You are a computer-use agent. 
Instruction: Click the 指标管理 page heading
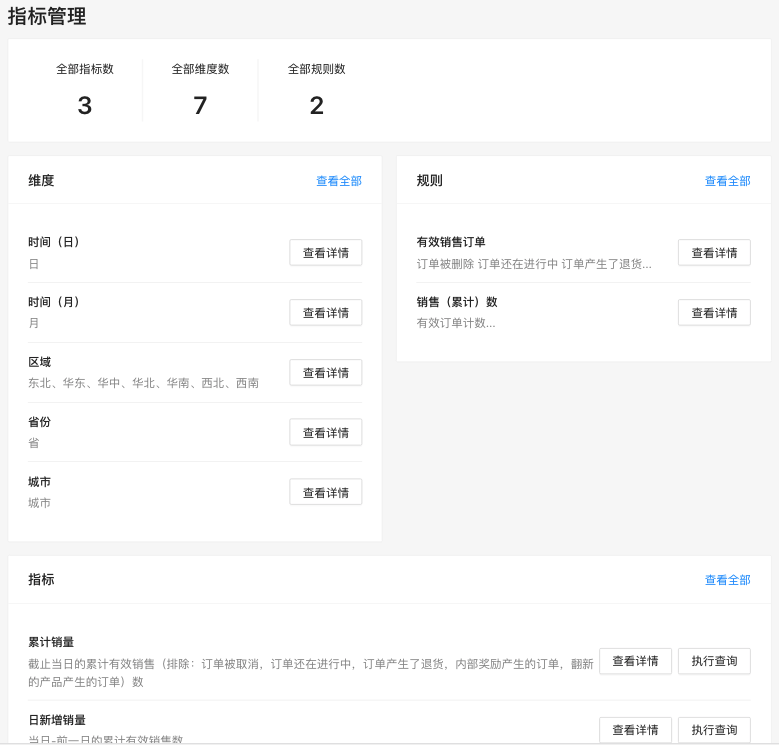click(x=47, y=17)
